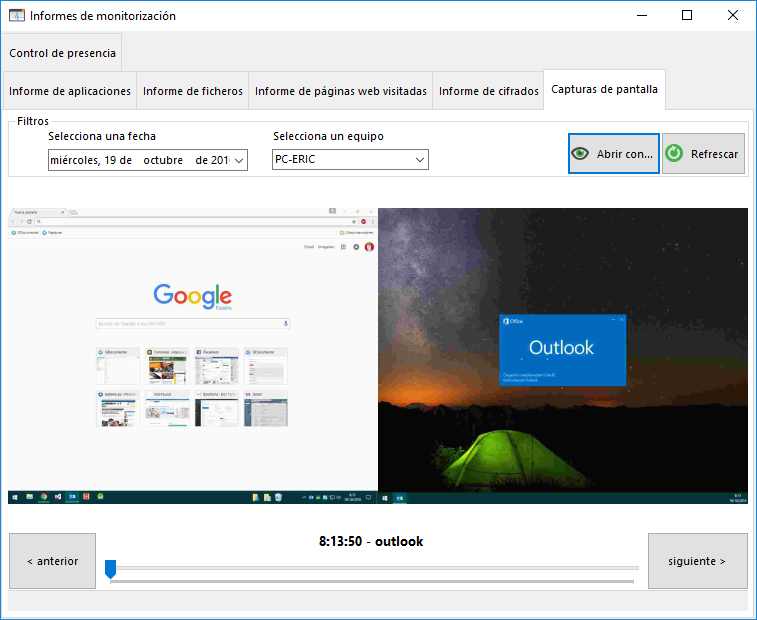Screen dimensions: 757x620
Task: Click the green refresh icon
Action: pyautogui.click(x=674, y=154)
